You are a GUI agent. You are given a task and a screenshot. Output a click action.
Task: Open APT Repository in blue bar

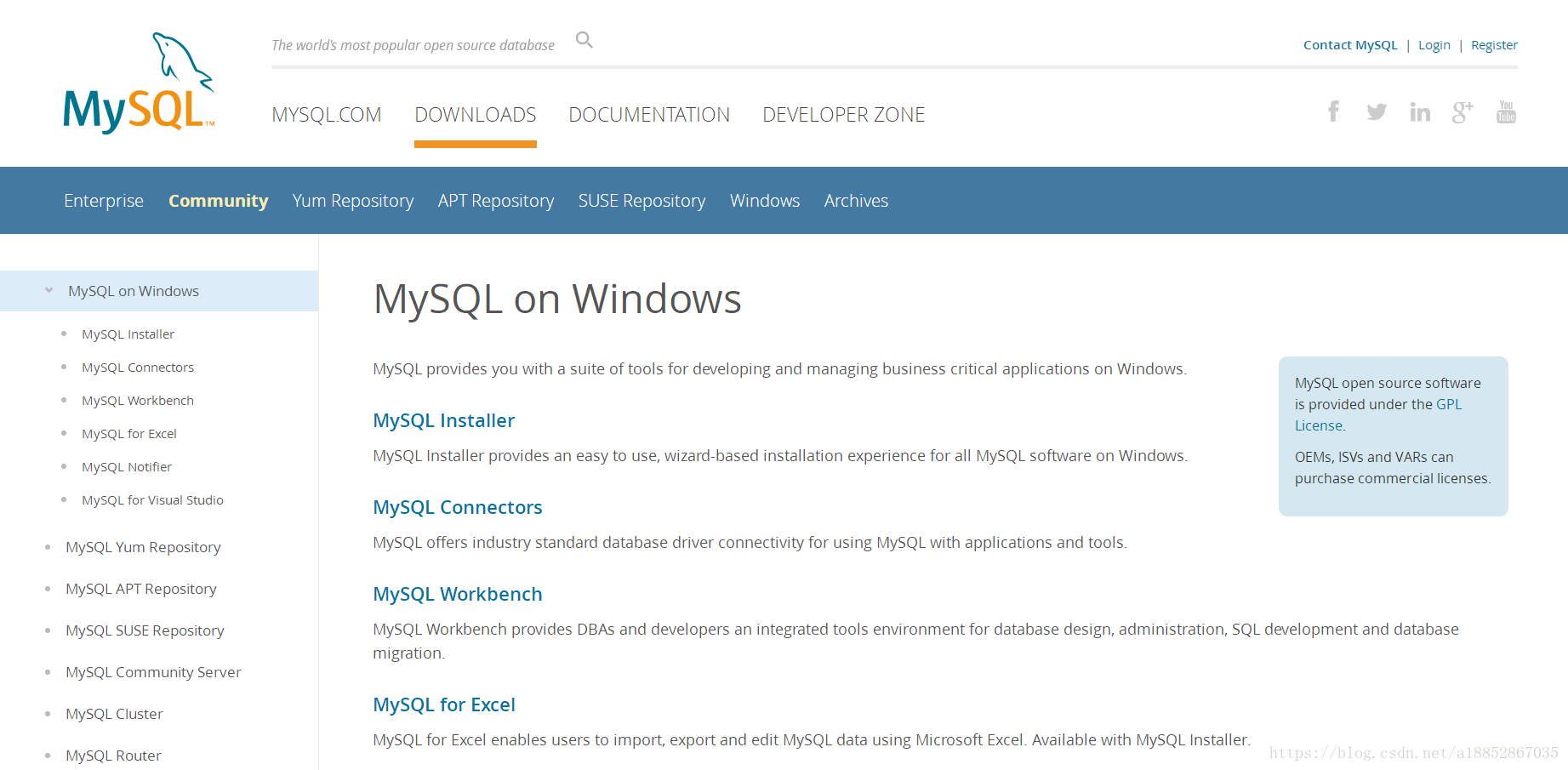496,201
